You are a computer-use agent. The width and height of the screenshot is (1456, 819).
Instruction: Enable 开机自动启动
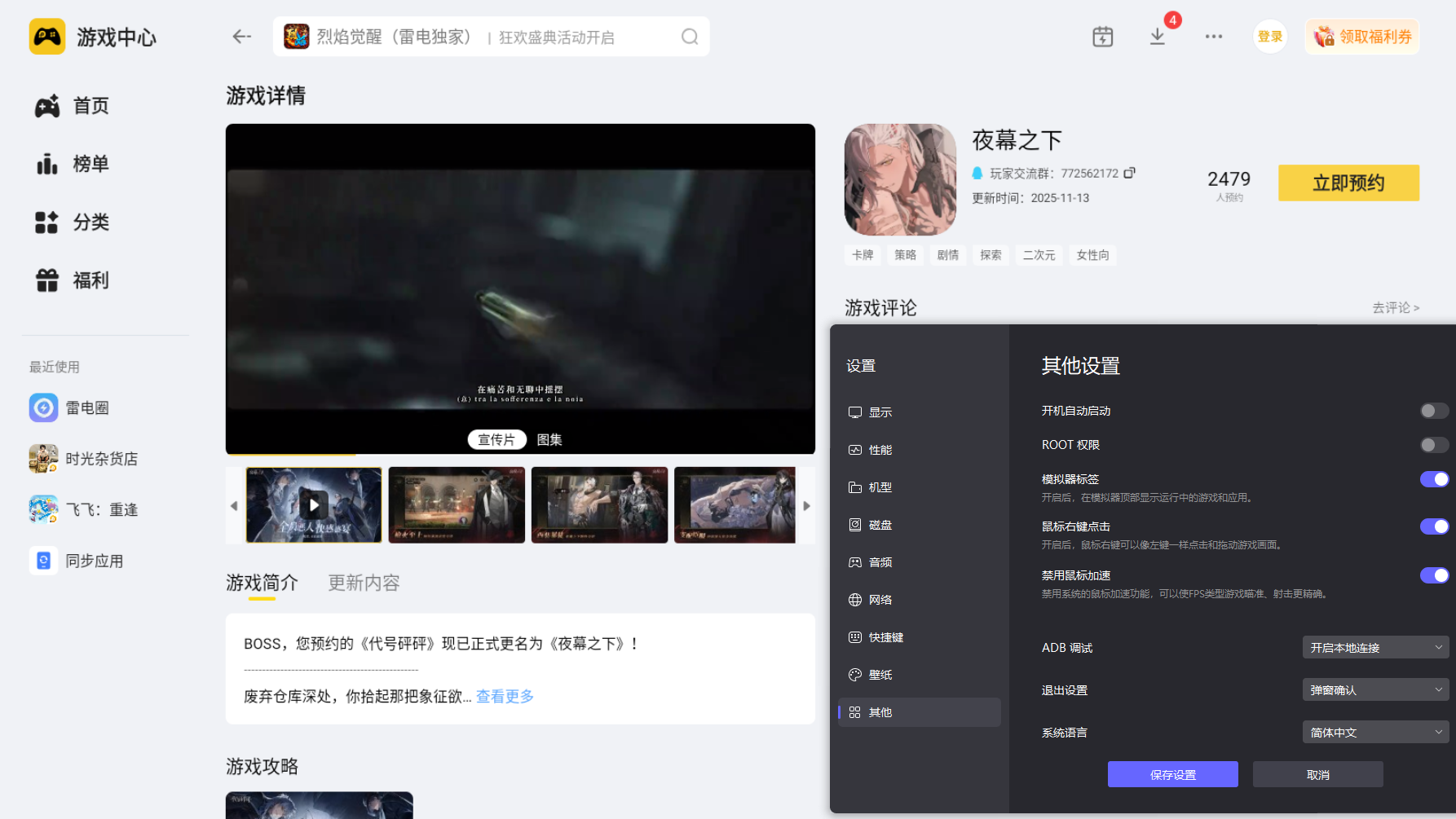coord(1432,411)
